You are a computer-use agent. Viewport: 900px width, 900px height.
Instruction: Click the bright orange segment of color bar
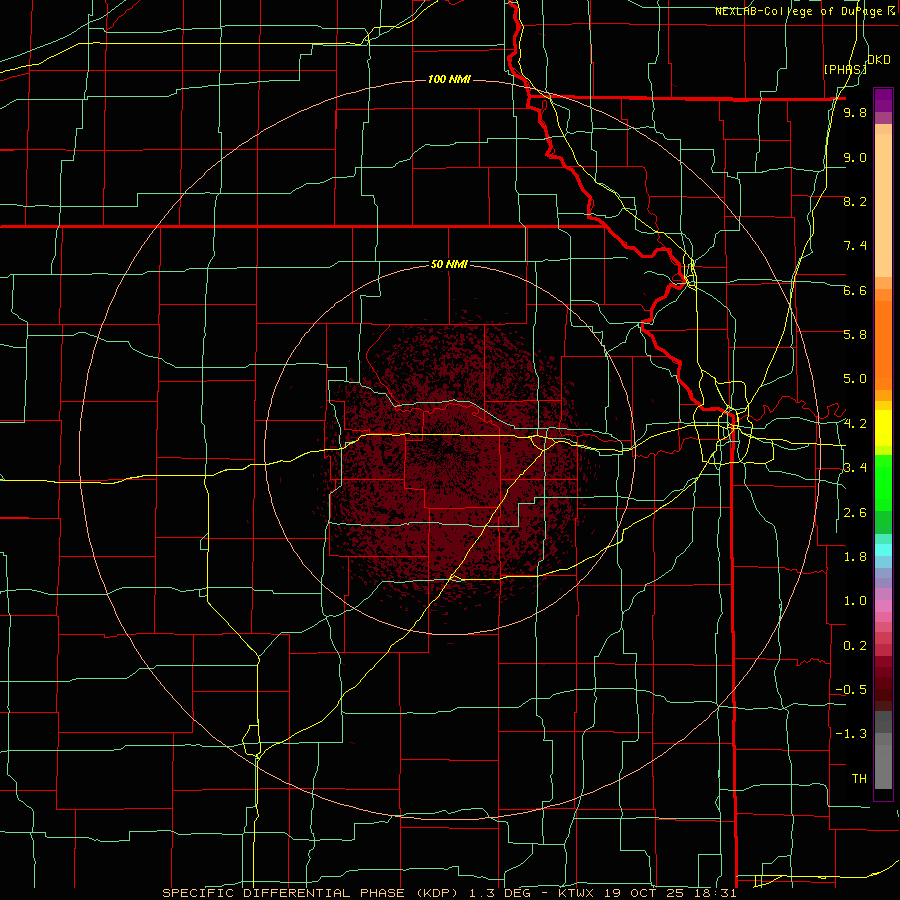pyautogui.click(x=883, y=344)
